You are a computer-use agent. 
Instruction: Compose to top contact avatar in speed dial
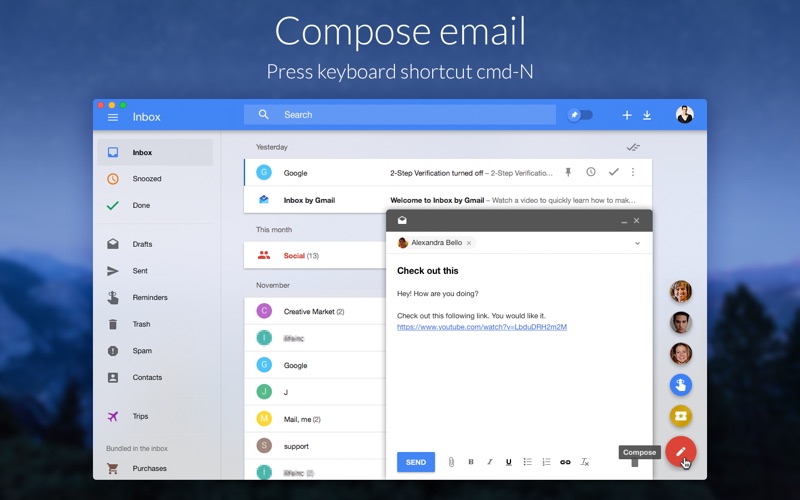(x=681, y=291)
